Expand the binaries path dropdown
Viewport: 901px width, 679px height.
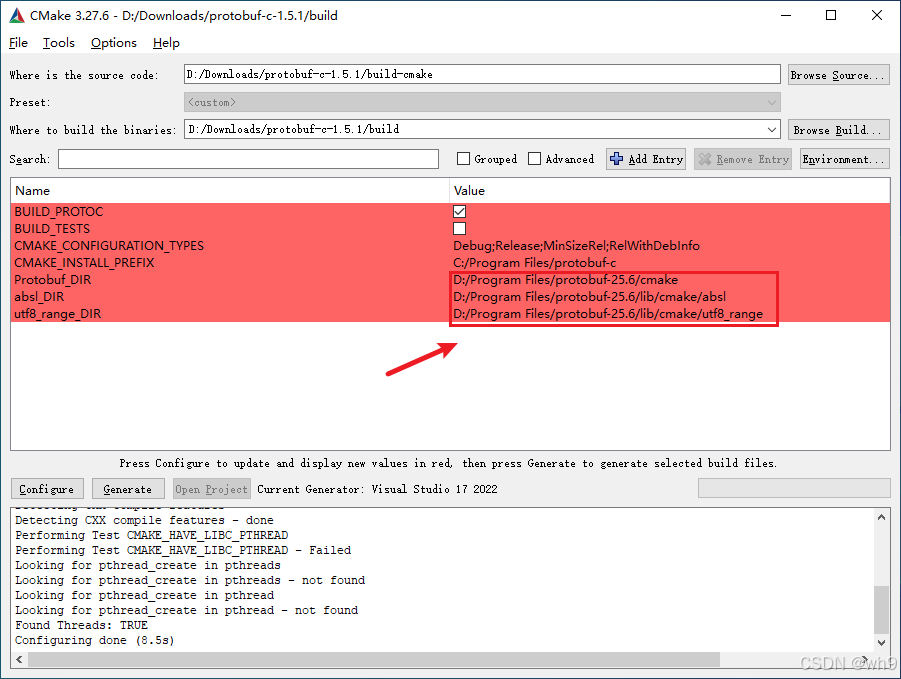click(771, 129)
